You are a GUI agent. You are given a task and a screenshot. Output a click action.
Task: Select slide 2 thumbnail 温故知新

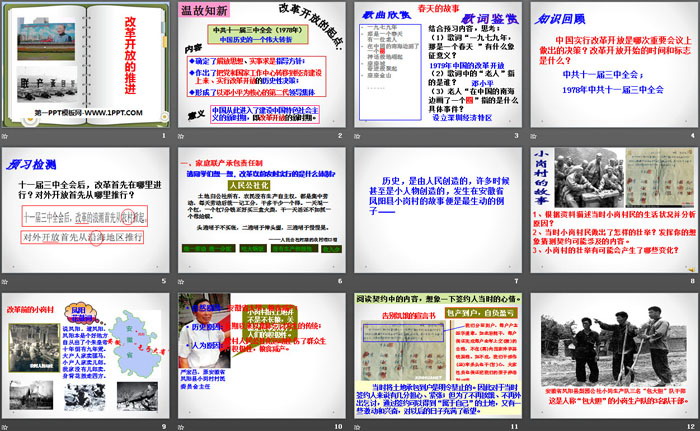[x=262, y=65]
